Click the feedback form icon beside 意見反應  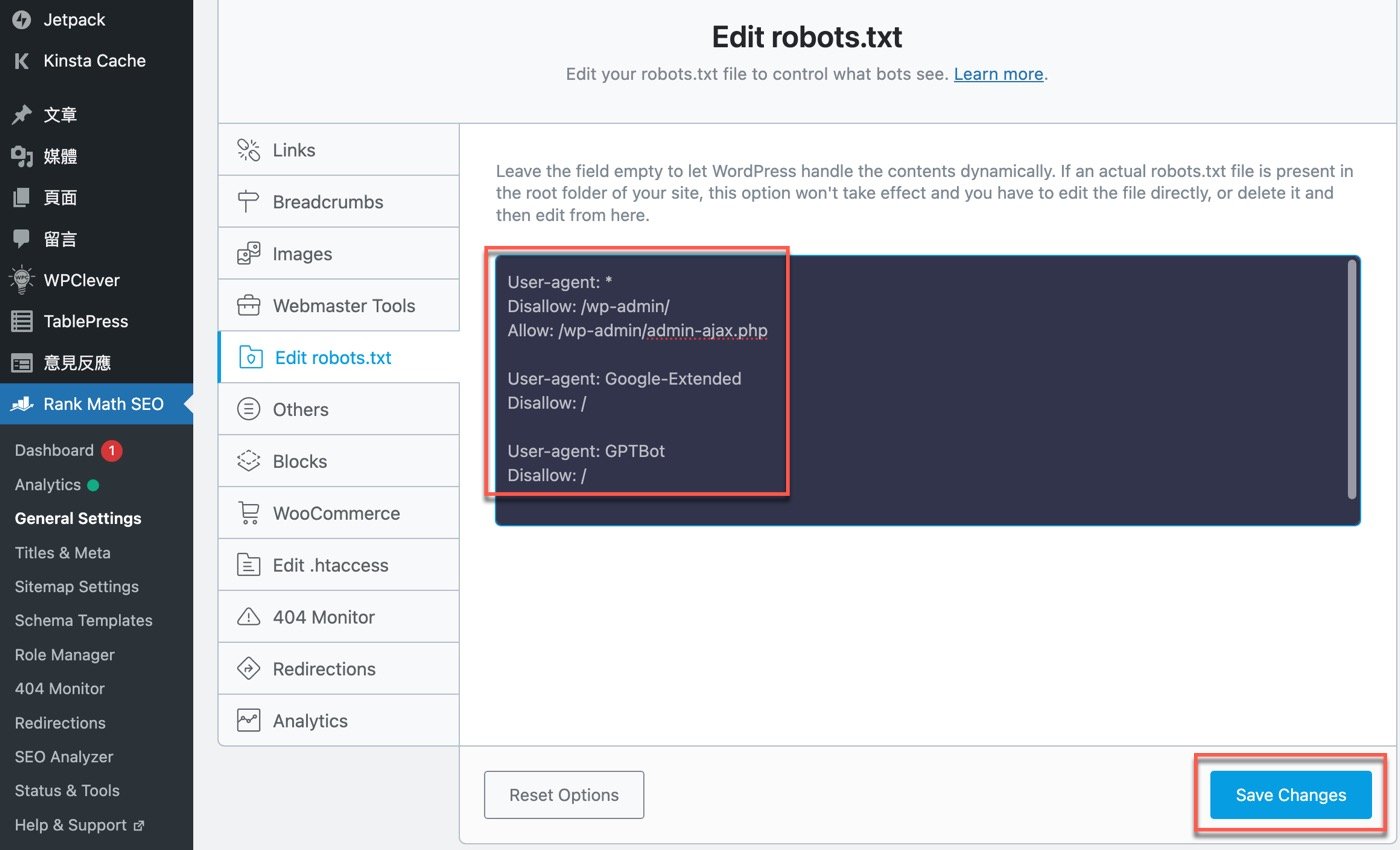coord(21,363)
